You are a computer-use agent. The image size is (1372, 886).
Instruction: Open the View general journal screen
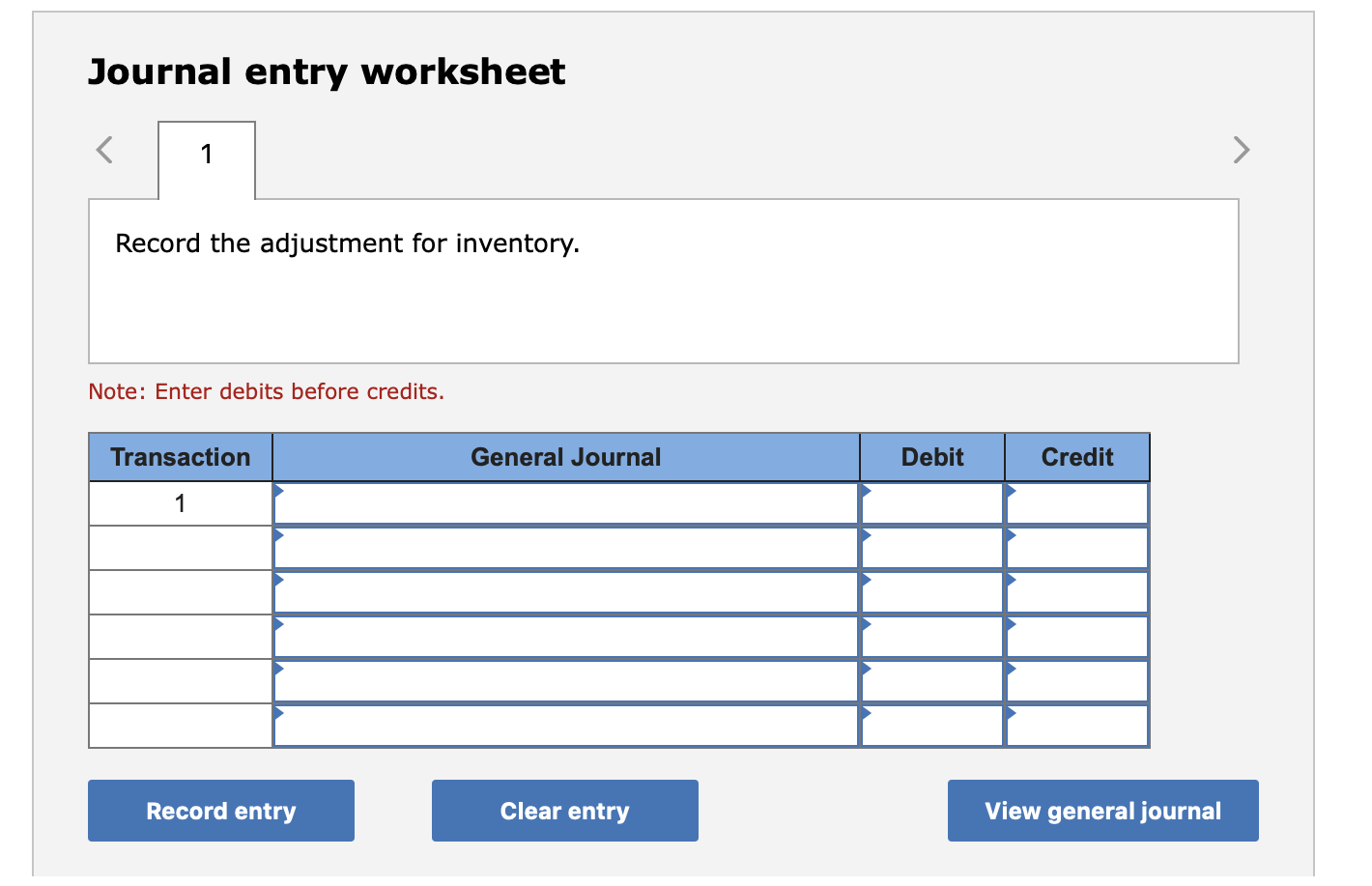click(x=1102, y=811)
